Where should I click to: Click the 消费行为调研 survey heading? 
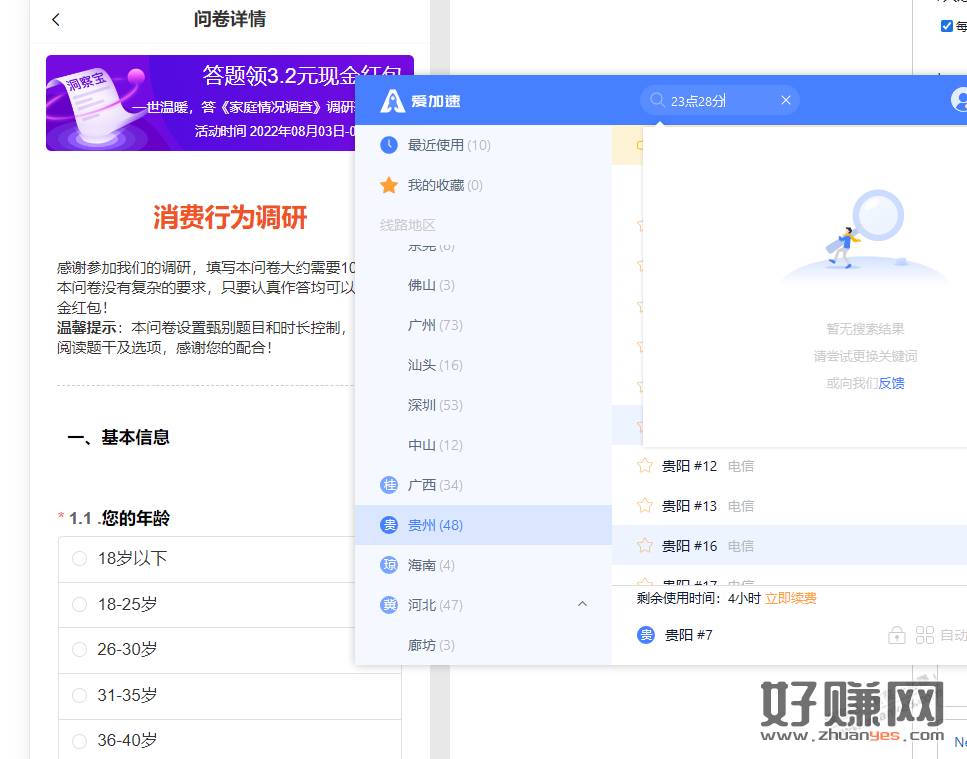point(230,217)
